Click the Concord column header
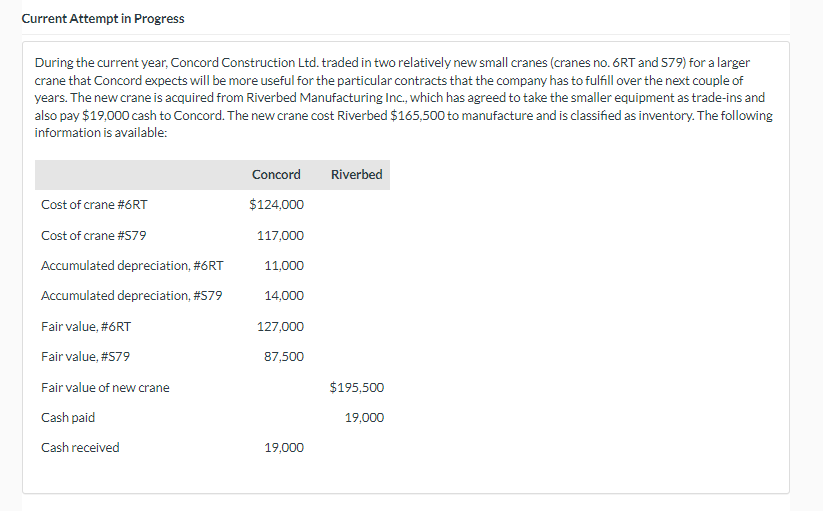The height and width of the screenshot is (511, 823). [276, 175]
